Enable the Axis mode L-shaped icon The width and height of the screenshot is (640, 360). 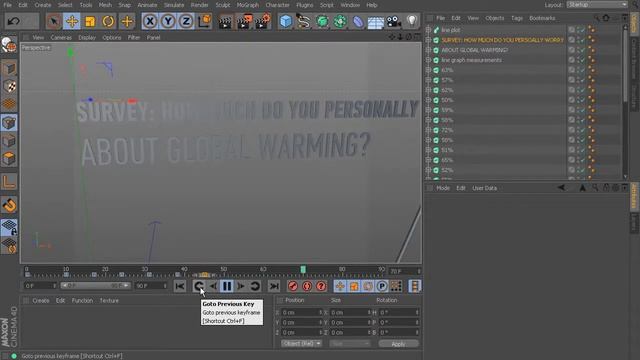coord(9,182)
